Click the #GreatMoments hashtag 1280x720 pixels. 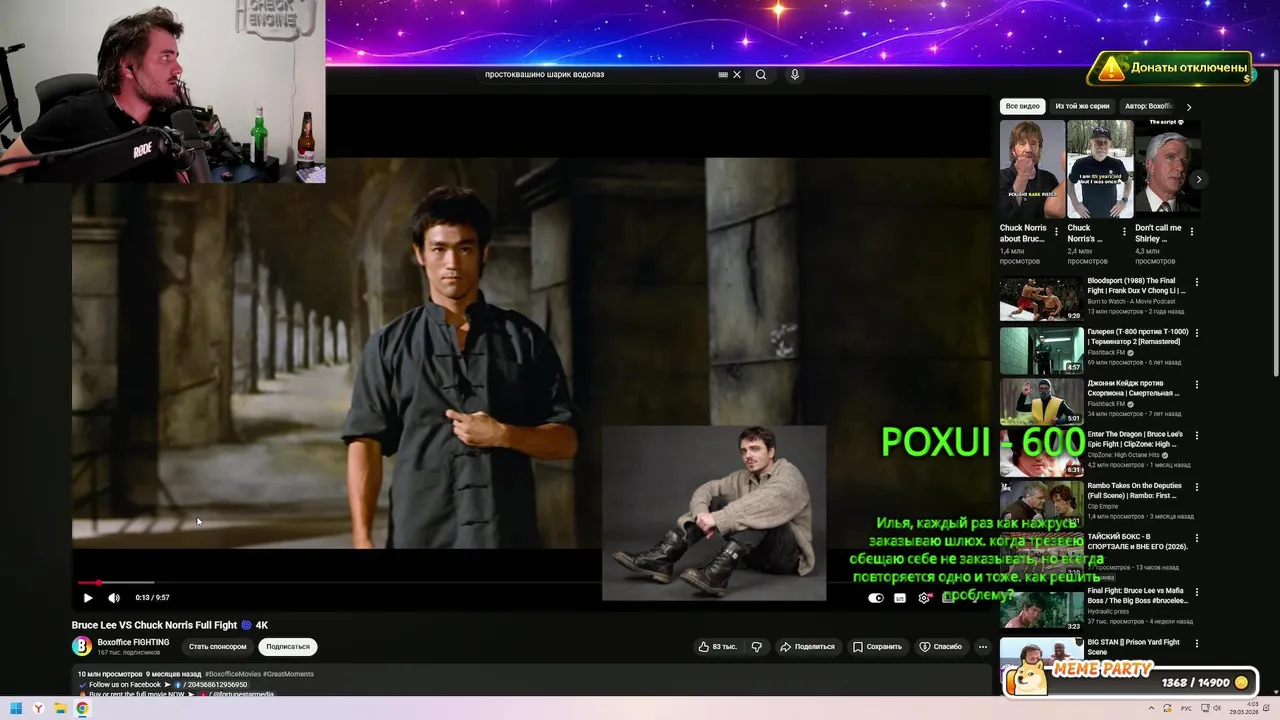288,674
